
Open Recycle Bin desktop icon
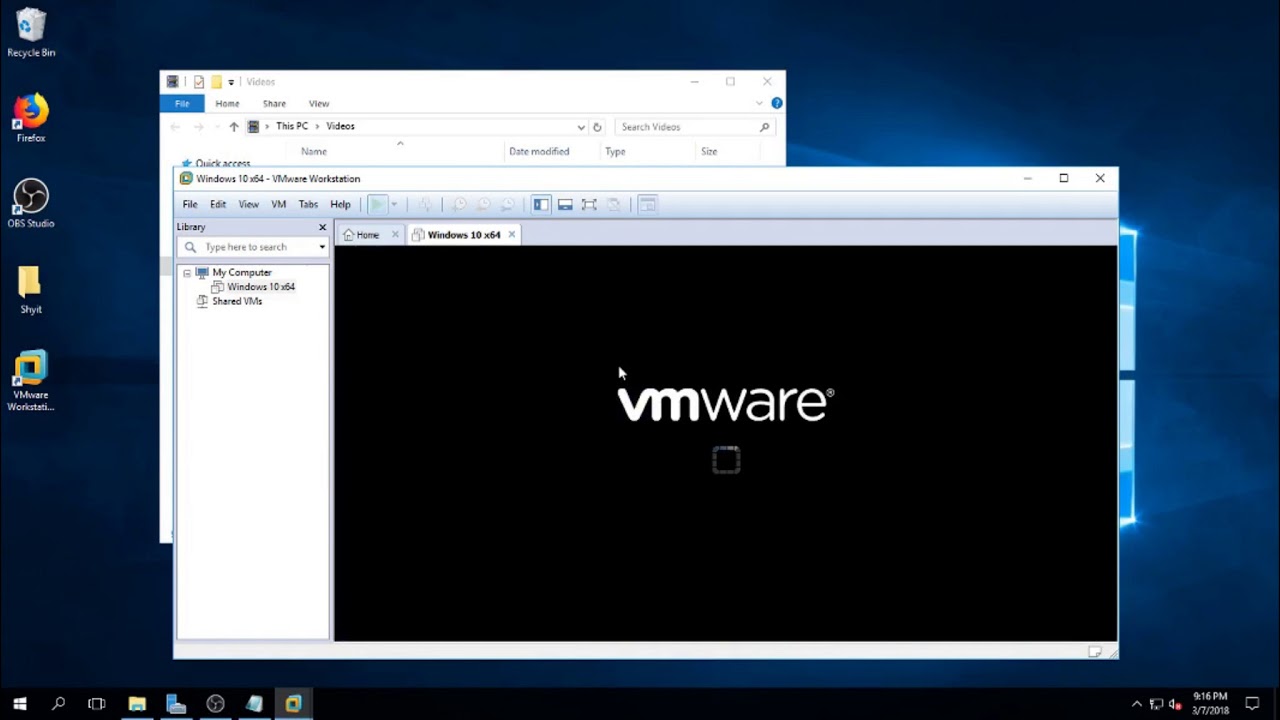31,33
